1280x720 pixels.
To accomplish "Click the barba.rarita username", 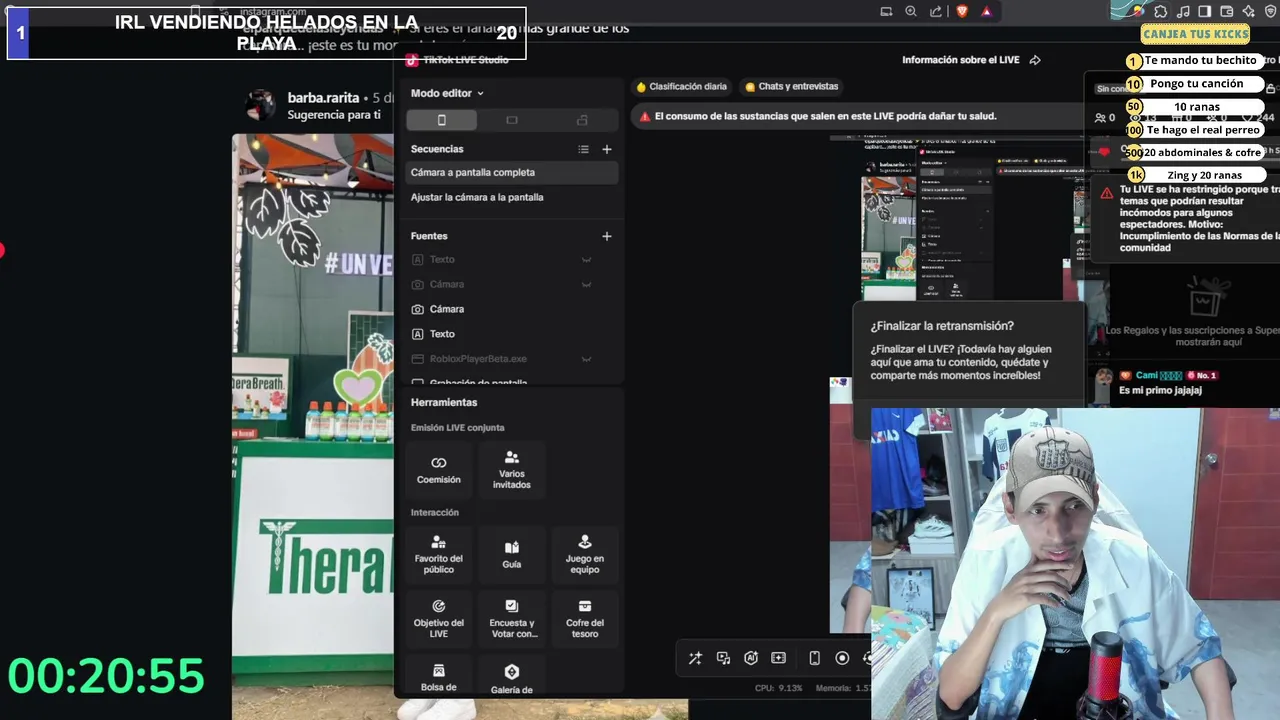I will coord(323,98).
